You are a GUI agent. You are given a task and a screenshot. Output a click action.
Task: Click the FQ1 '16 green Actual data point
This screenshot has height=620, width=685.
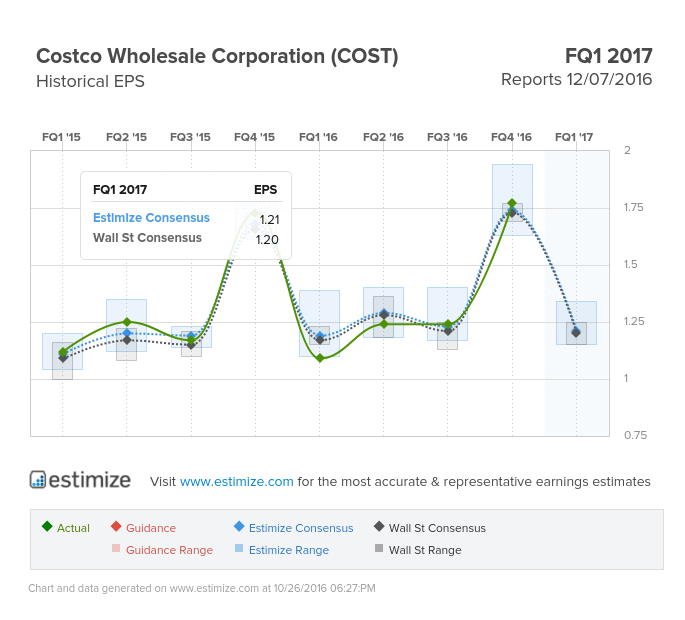320,358
